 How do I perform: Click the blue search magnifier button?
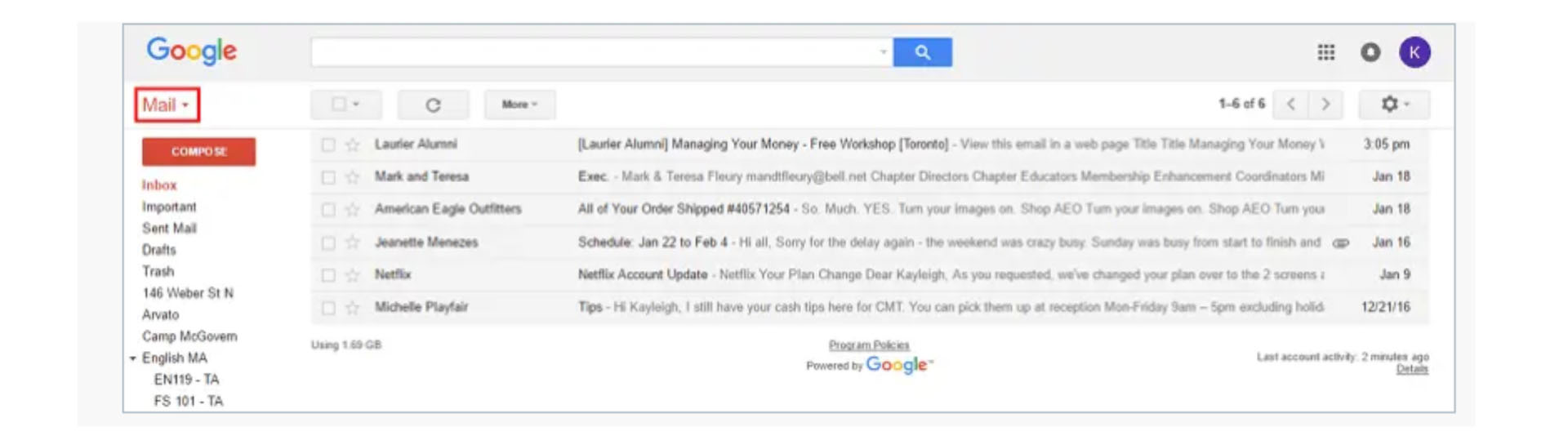[x=922, y=52]
